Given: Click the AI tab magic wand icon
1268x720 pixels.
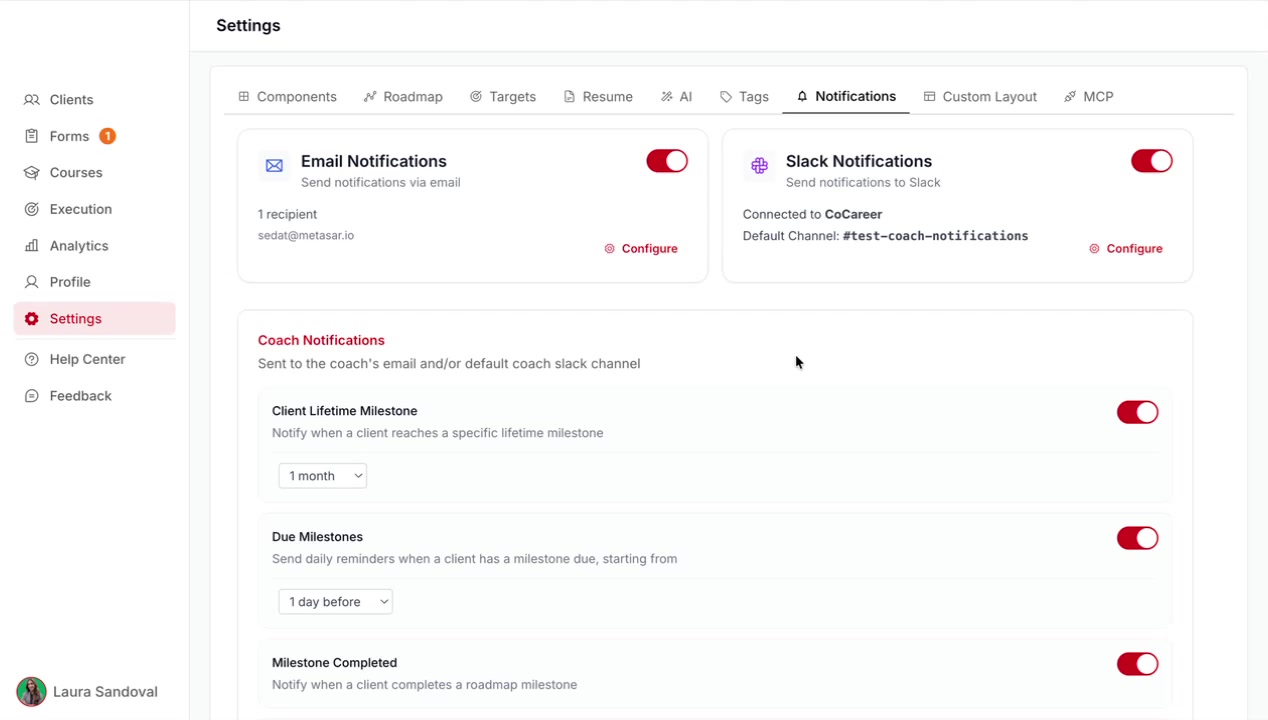Looking at the screenshot, I should (x=667, y=97).
